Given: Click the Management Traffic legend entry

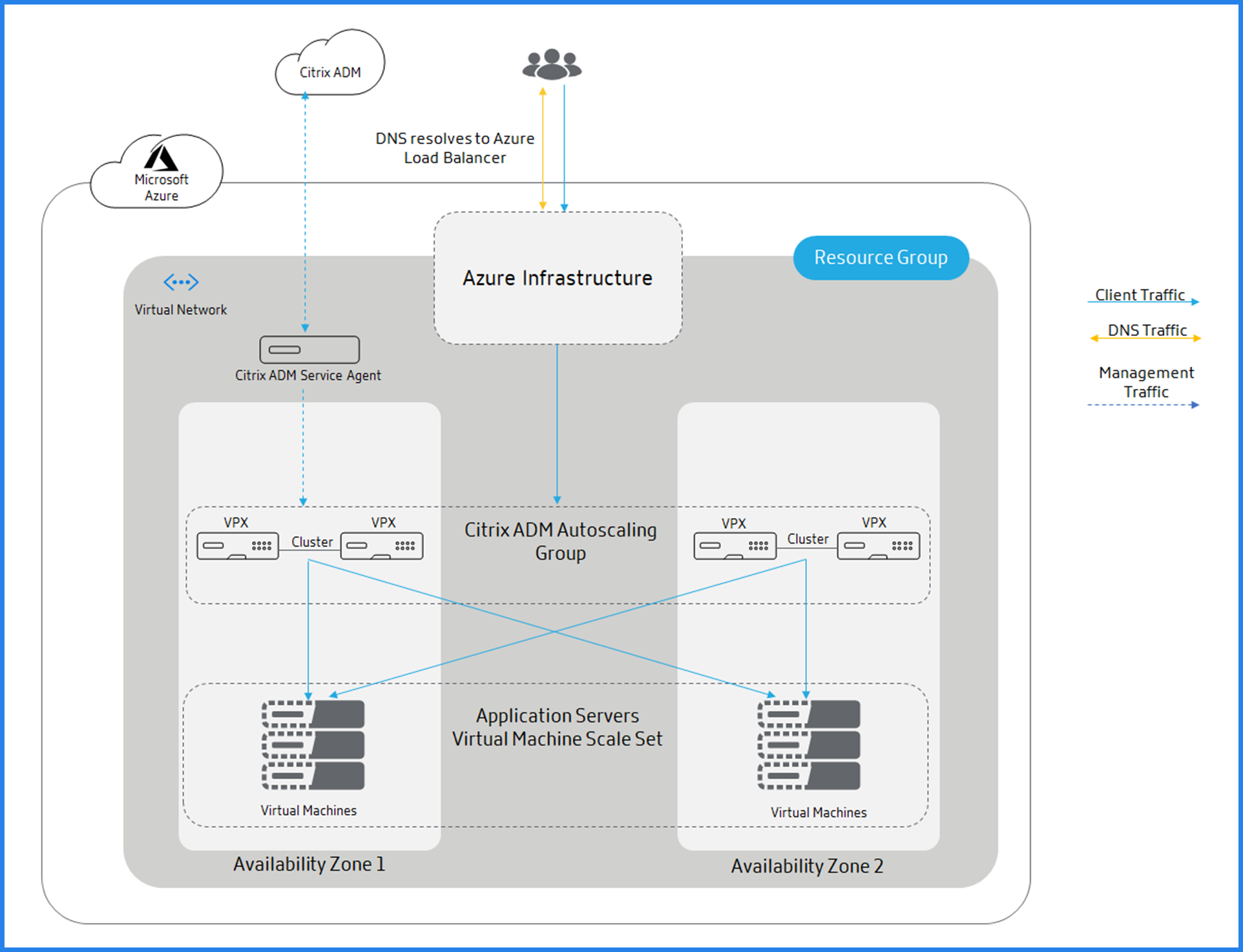Looking at the screenshot, I should point(1144,386).
